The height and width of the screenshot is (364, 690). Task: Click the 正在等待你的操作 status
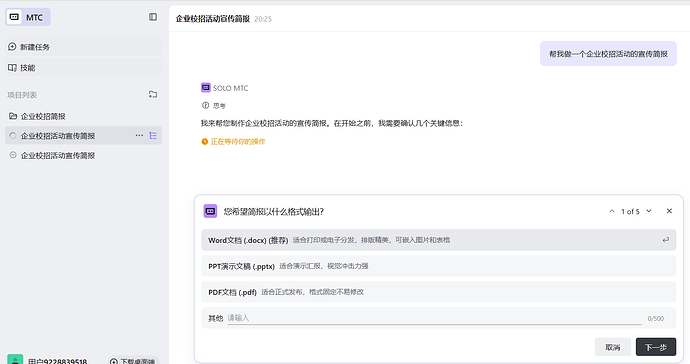tap(233, 141)
